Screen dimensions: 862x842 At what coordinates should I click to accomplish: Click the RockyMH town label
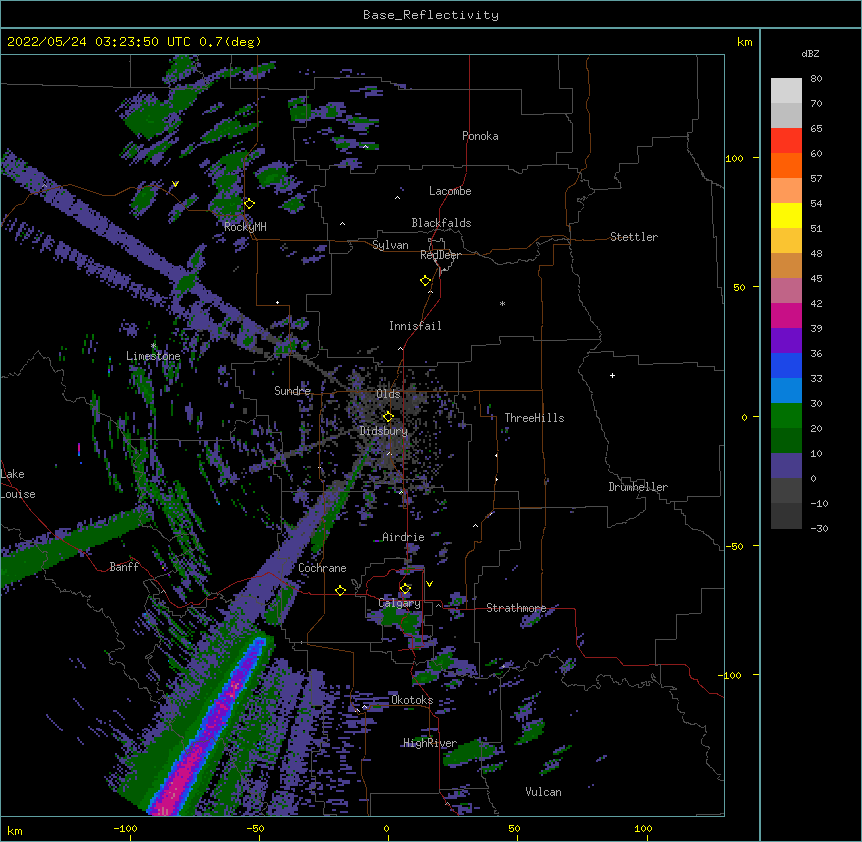click(x=245, y=226)
